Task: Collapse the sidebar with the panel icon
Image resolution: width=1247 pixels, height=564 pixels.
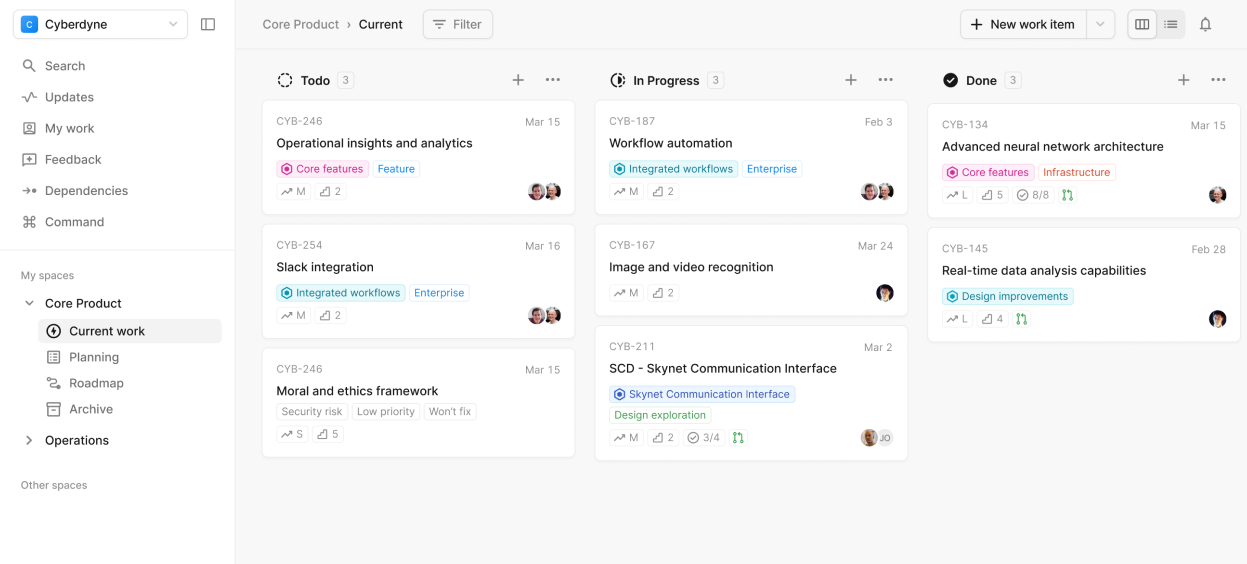Action: point(208,25)
